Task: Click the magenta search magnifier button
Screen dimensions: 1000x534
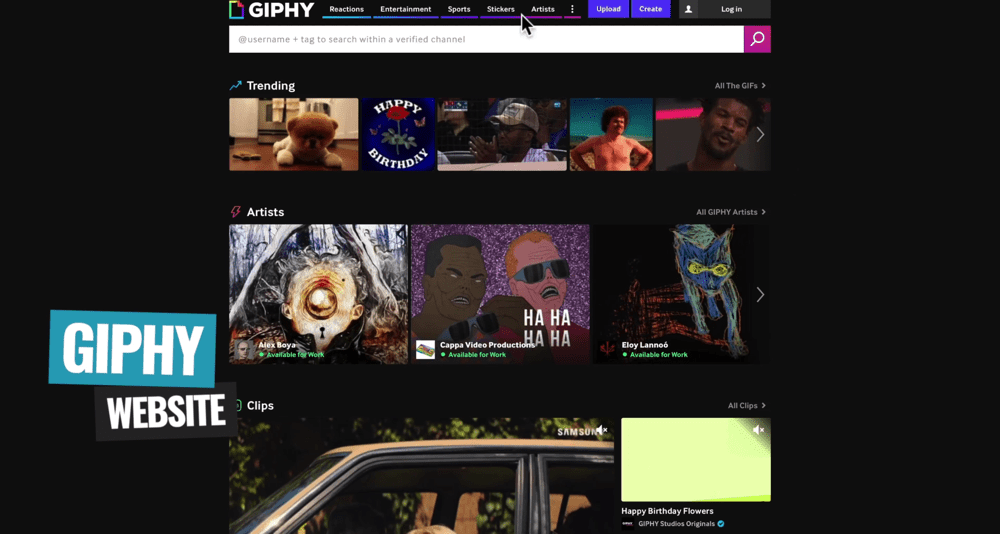Action: pos(757,39)
